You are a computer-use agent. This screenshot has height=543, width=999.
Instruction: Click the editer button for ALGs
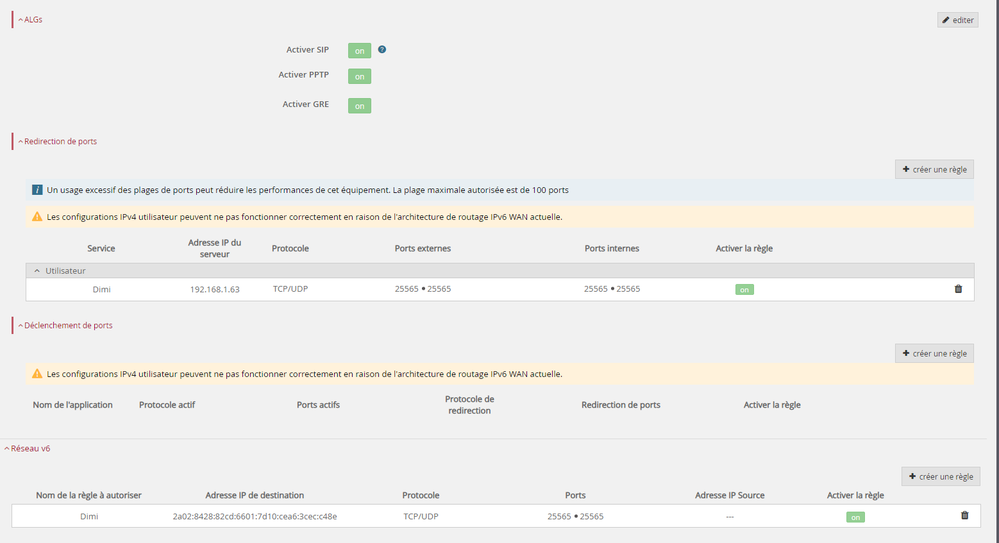tap(957, 20)
